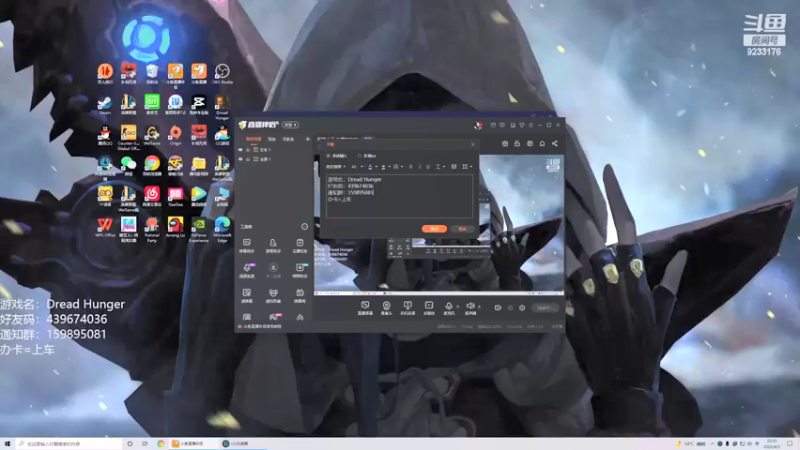Screen dimensions: 800x450
Task: Open the font family dropdown
Action: (336, 166)
